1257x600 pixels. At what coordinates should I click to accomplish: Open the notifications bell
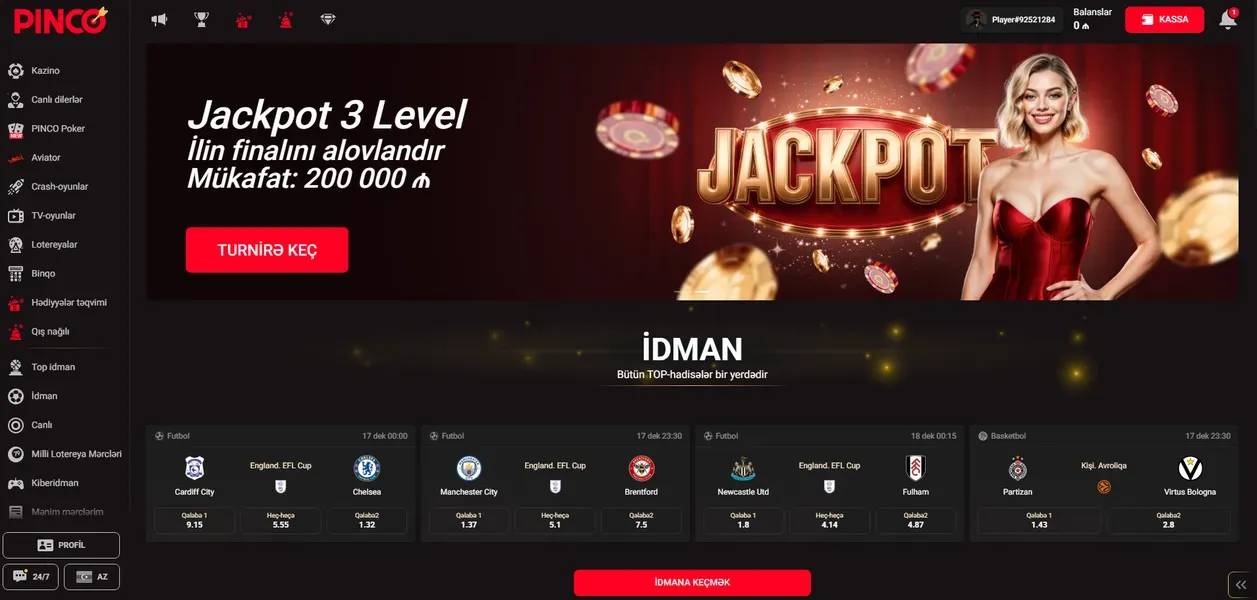click(1228, 19)
